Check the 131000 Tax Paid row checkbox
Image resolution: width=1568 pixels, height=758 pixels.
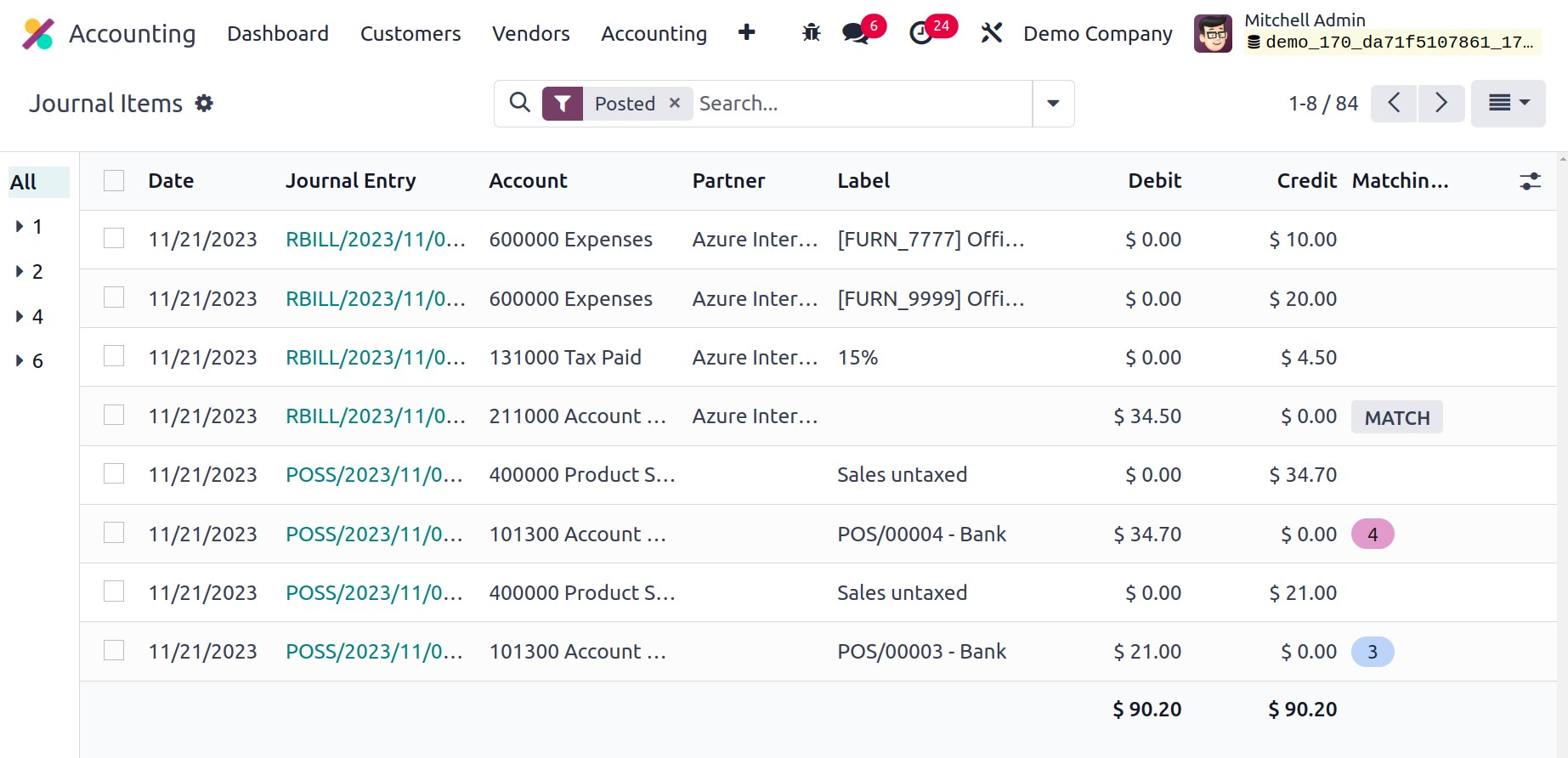[x=114, y=356]
